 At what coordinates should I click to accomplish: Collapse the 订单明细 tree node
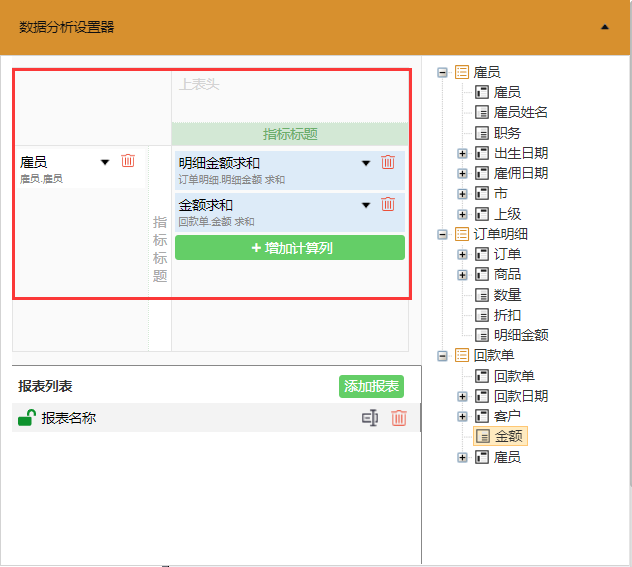442,234
